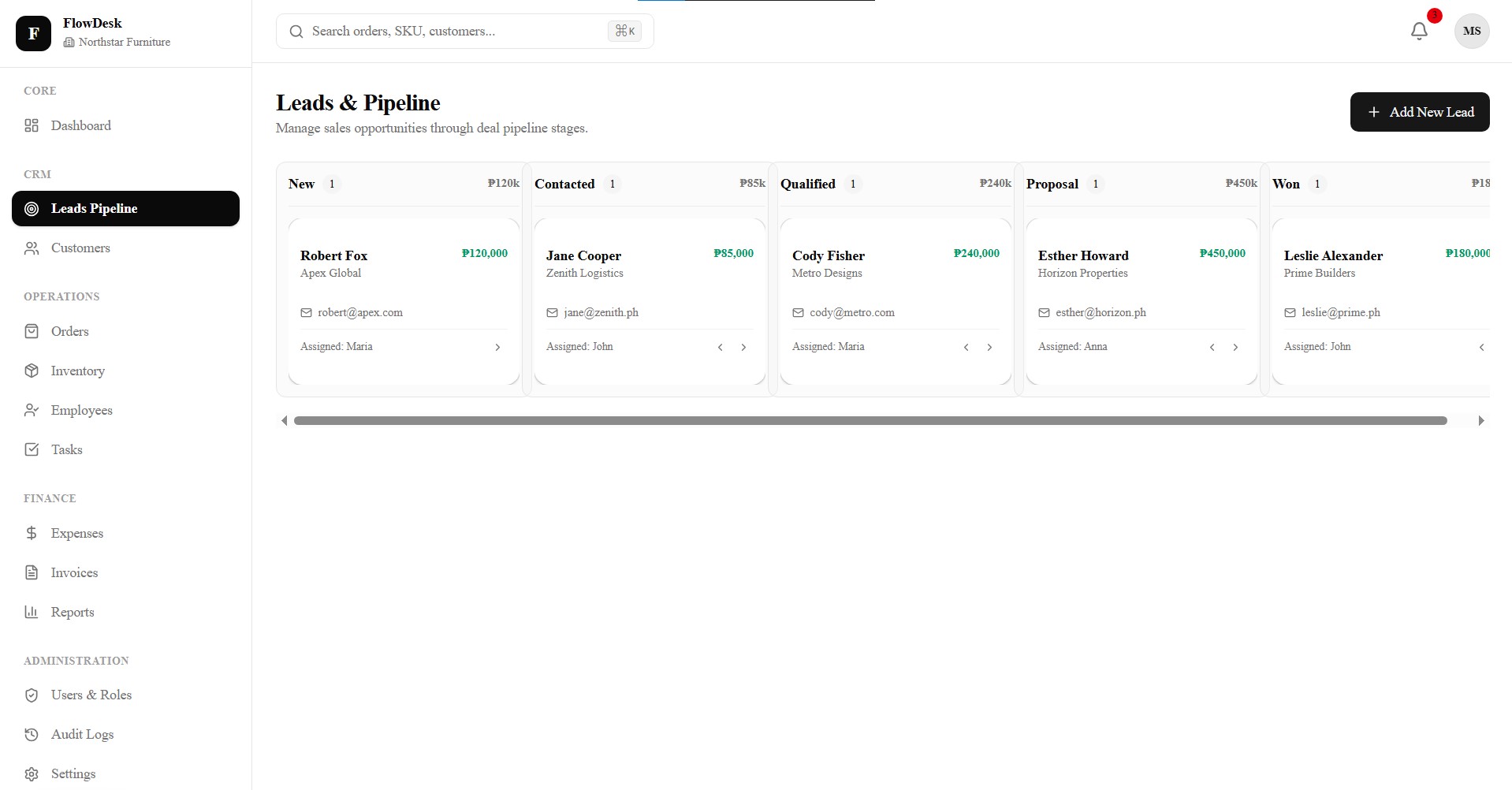
Task: Move Cody Fisher to next stage
Action: point(989,347)
